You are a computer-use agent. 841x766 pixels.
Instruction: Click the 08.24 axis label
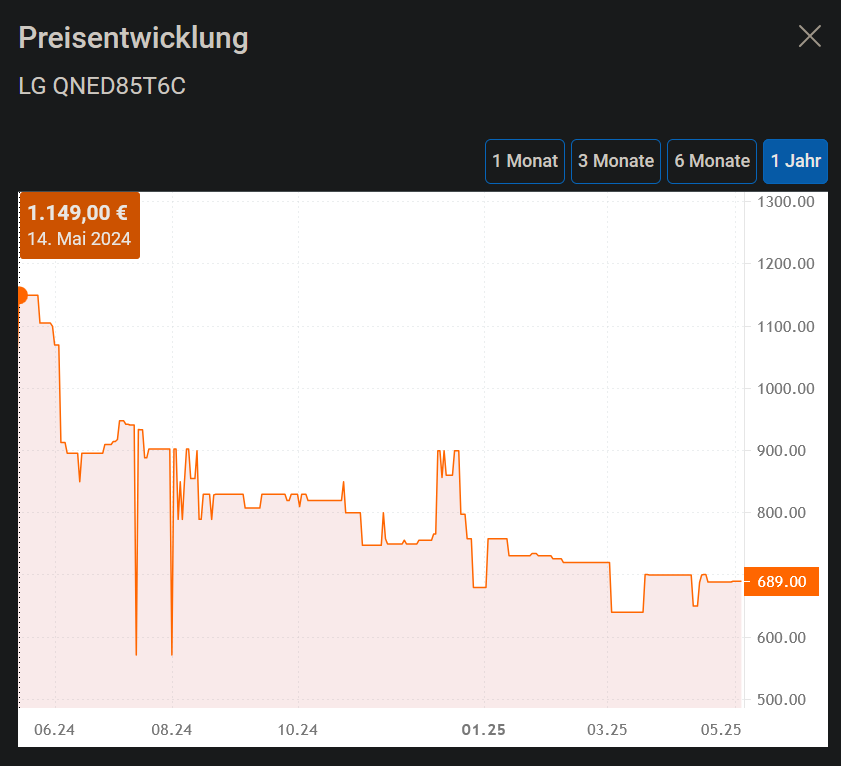coord(172,730)
